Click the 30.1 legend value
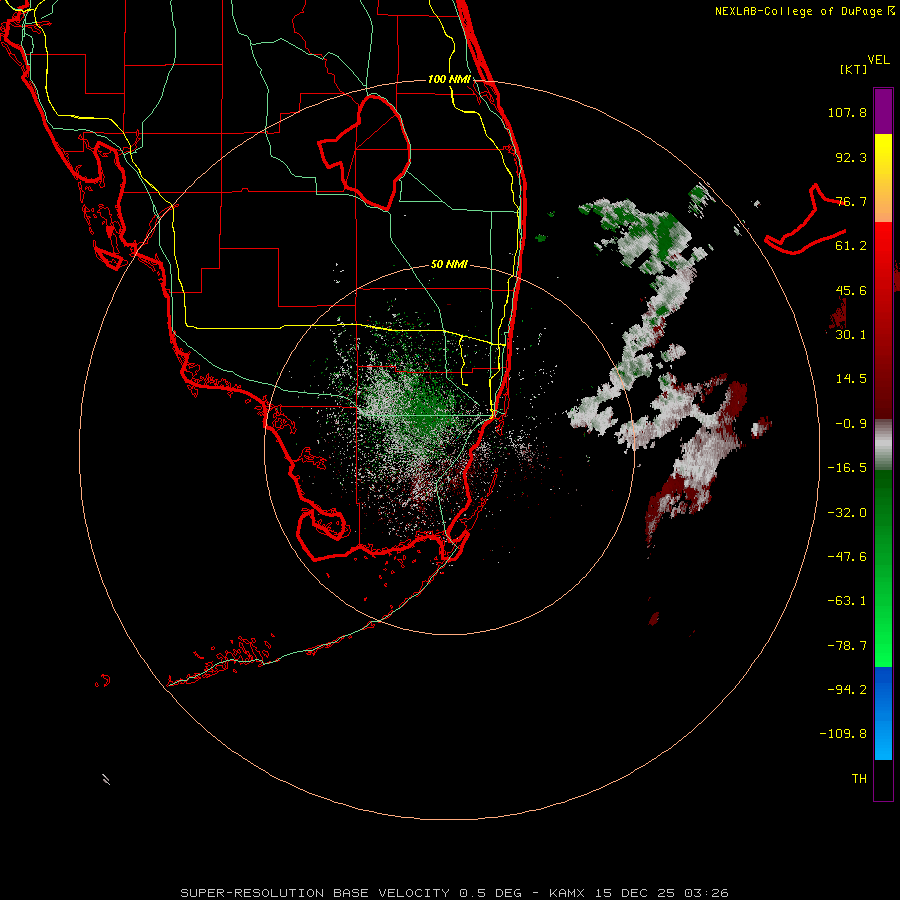 tap(851, 335)
